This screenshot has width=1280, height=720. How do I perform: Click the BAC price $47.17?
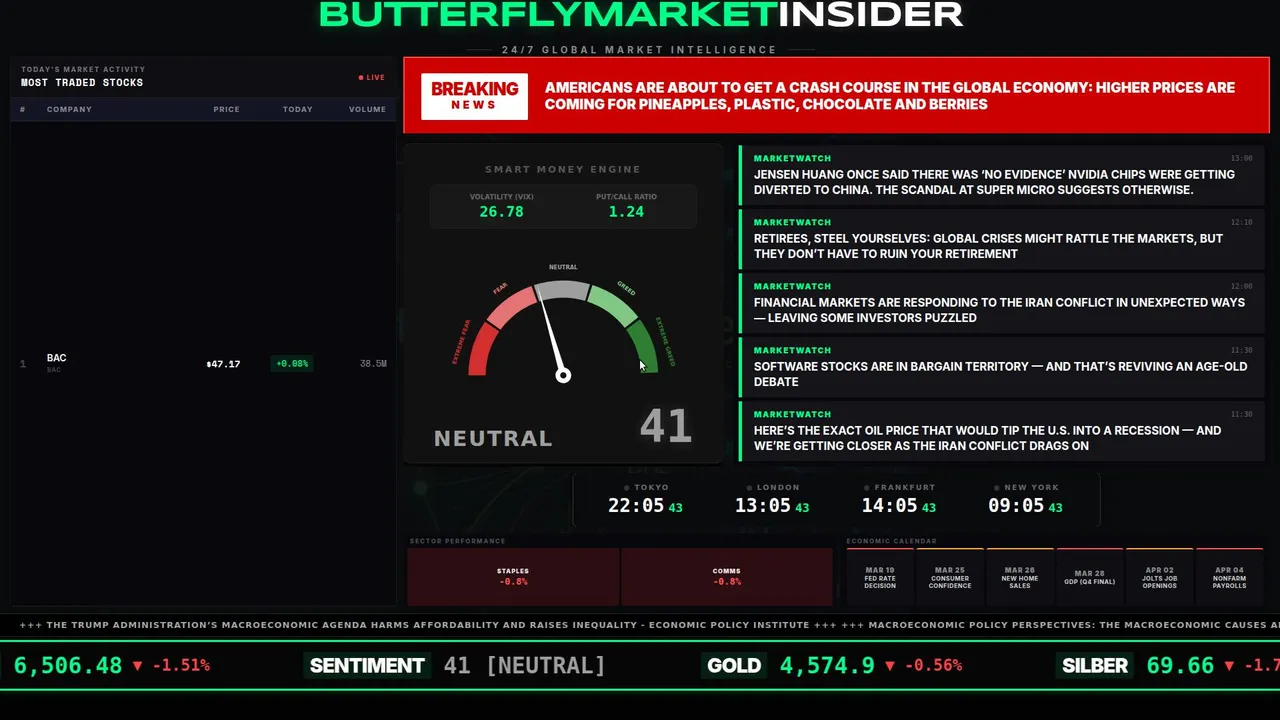coord(223,364)
